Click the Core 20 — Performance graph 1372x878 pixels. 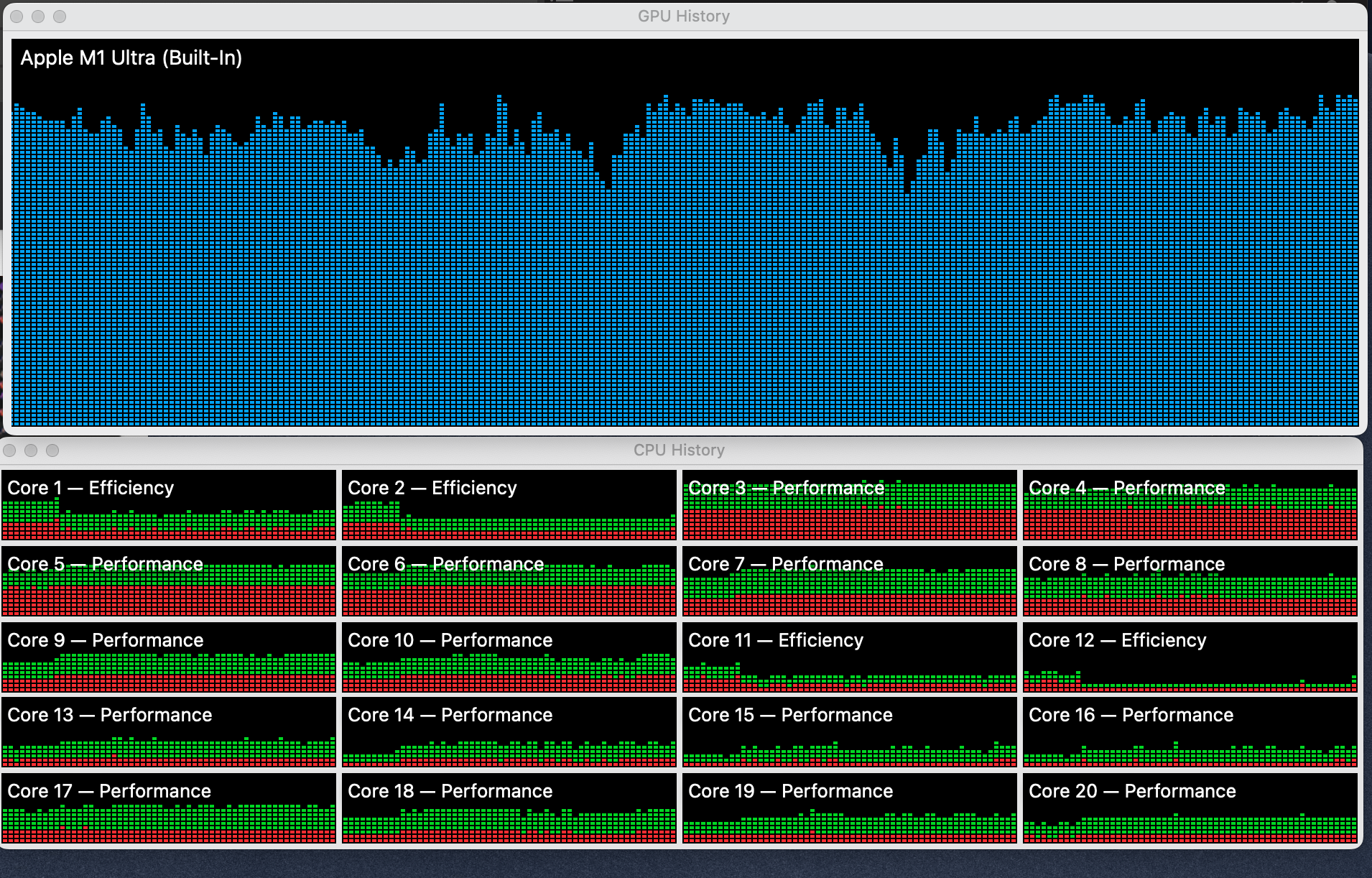click(x=1190, y=808)
